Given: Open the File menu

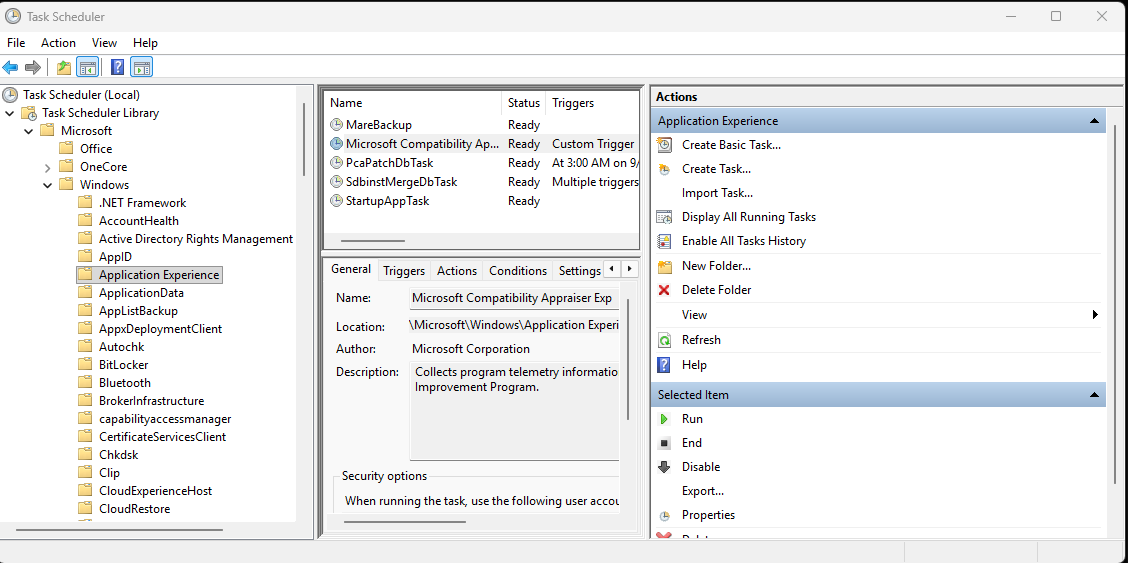Looking at the screenshot, I should 16,43.
